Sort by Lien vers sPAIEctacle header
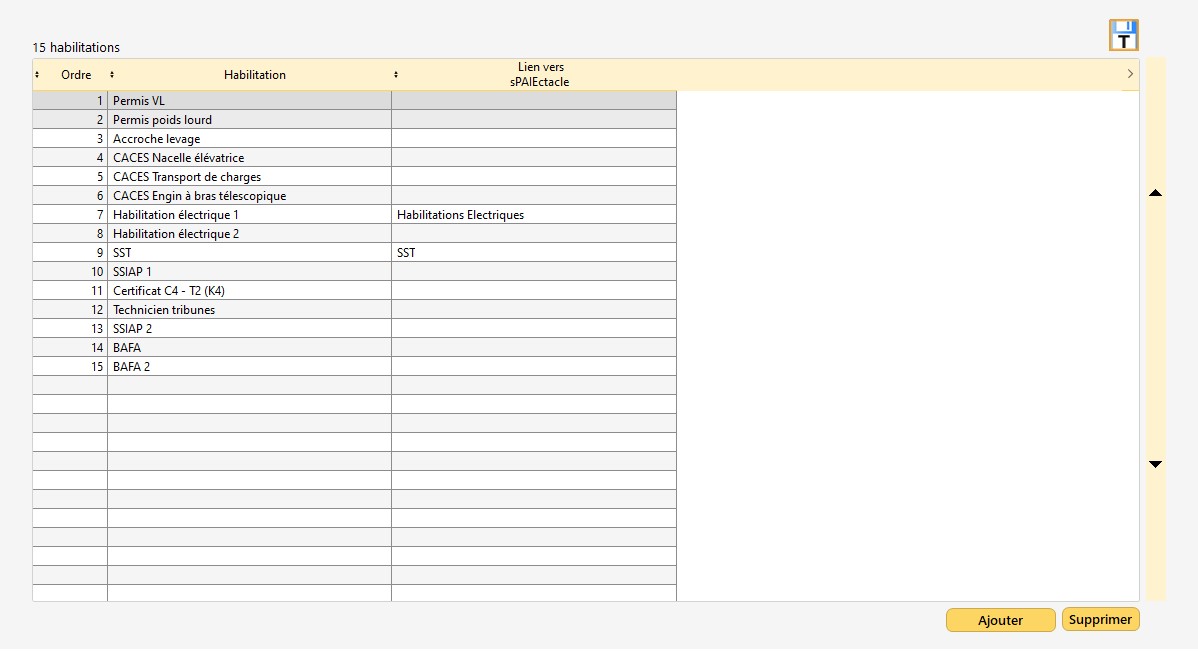Viewport: 1198px width, 651px height. pyautogui.click(x=540, y=75)
